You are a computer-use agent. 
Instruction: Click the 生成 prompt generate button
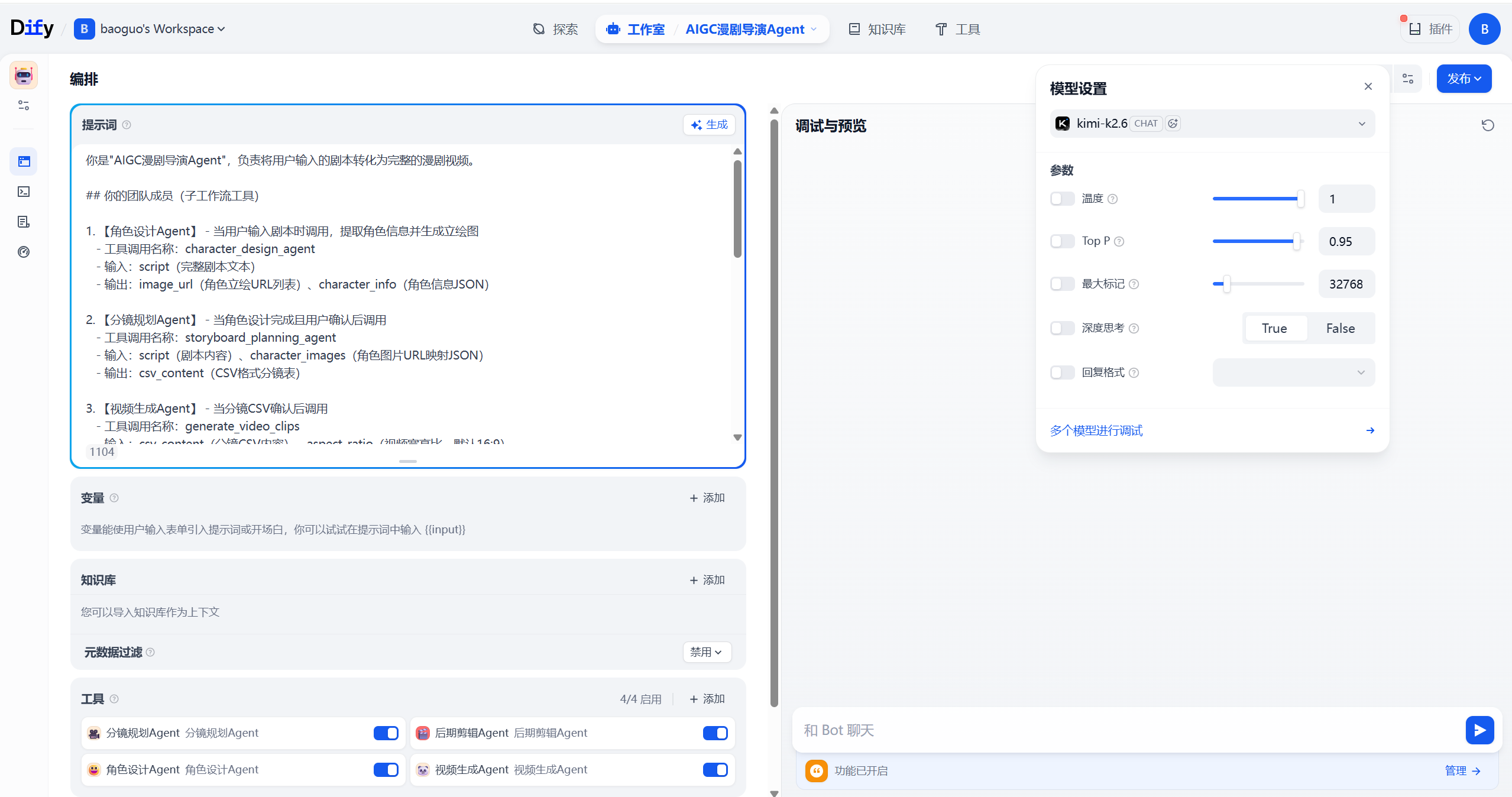click(709, 125)
